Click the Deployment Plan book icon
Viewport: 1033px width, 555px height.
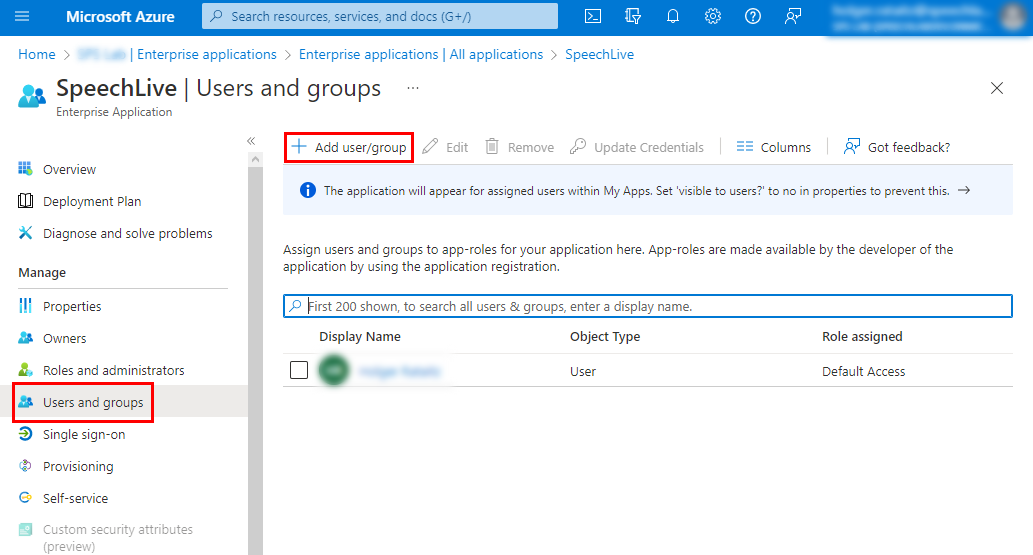pos(26,200)
